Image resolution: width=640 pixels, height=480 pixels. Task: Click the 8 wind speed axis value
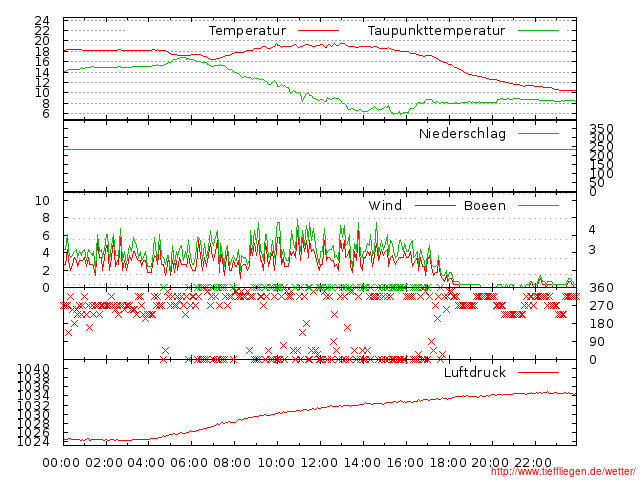(46, 218)
